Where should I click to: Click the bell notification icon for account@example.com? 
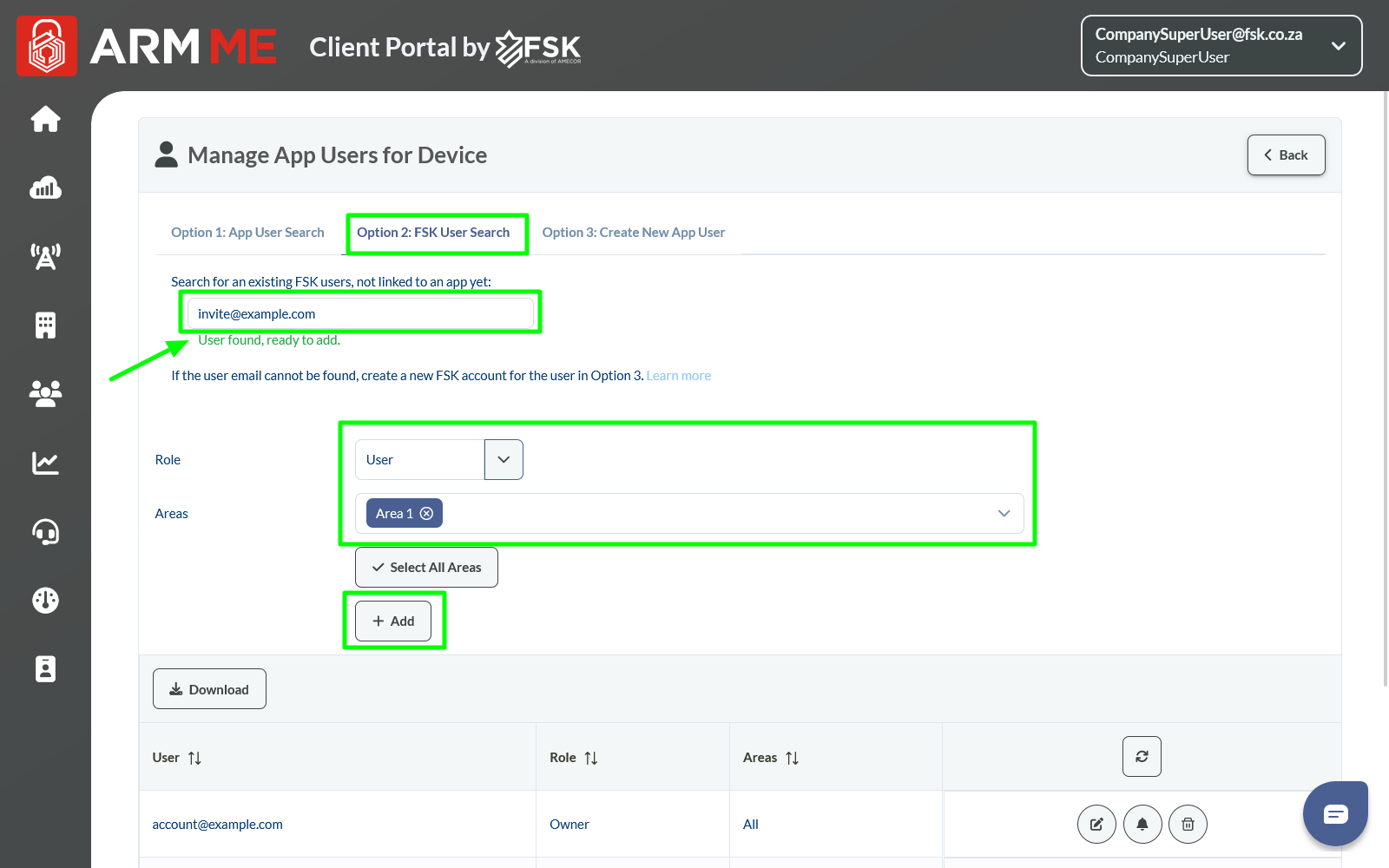tap(1142, 825)
